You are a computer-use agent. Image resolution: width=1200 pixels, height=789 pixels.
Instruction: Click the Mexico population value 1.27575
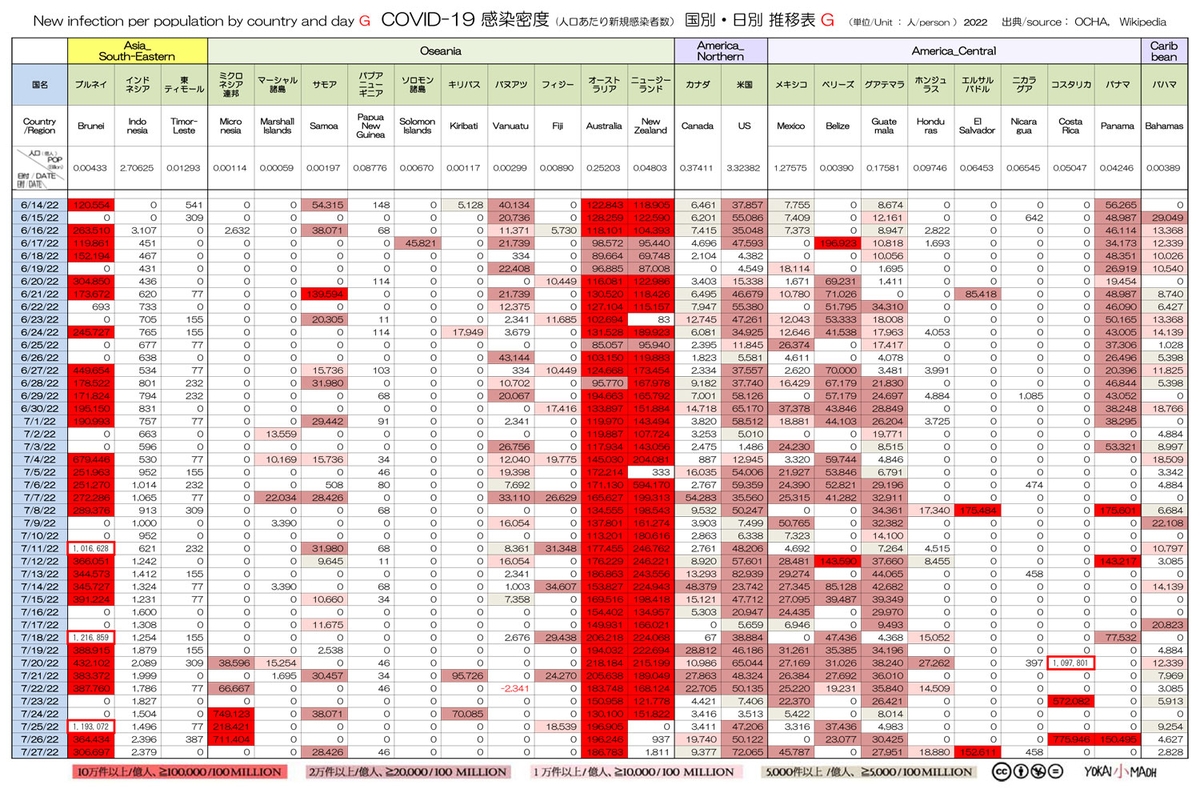pyautogui.click(x=791, y=169)
